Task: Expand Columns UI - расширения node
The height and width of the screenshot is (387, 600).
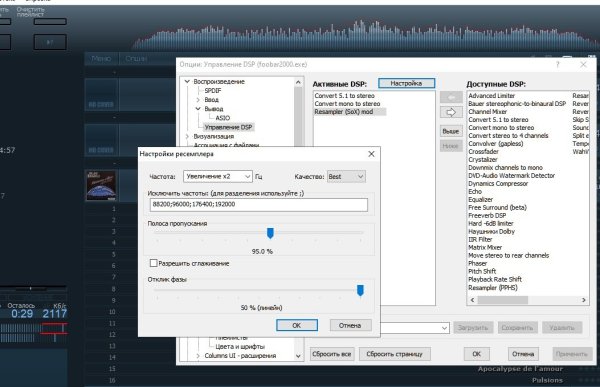Action: click(x=198, y=356)
